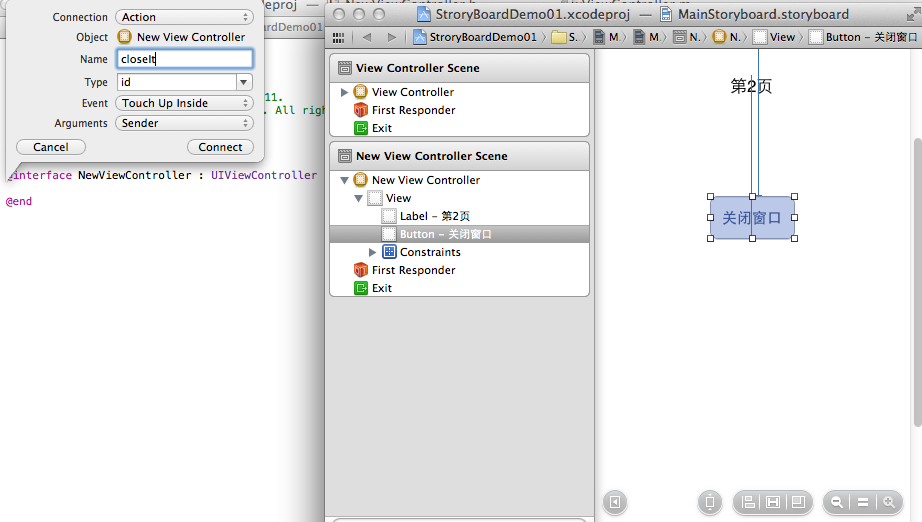This screenshot has width=922, height=522.
Task: Click @end line in code editor
Action: pyautogui.click(x=19, y=201)
